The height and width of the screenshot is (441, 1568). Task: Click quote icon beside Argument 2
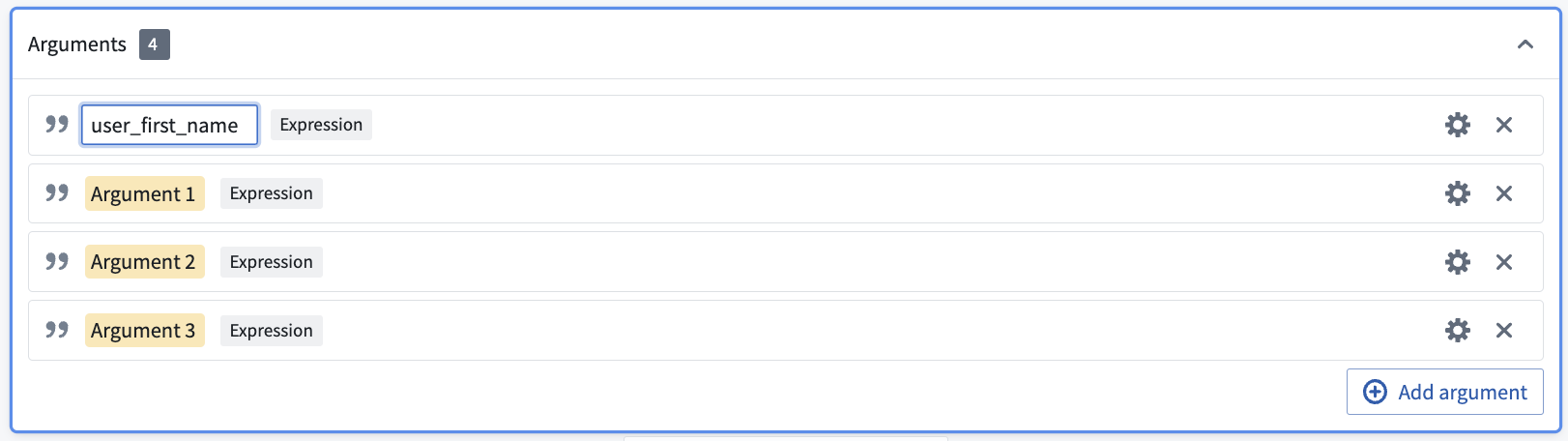pyautogui.click(x=57, y=261)
